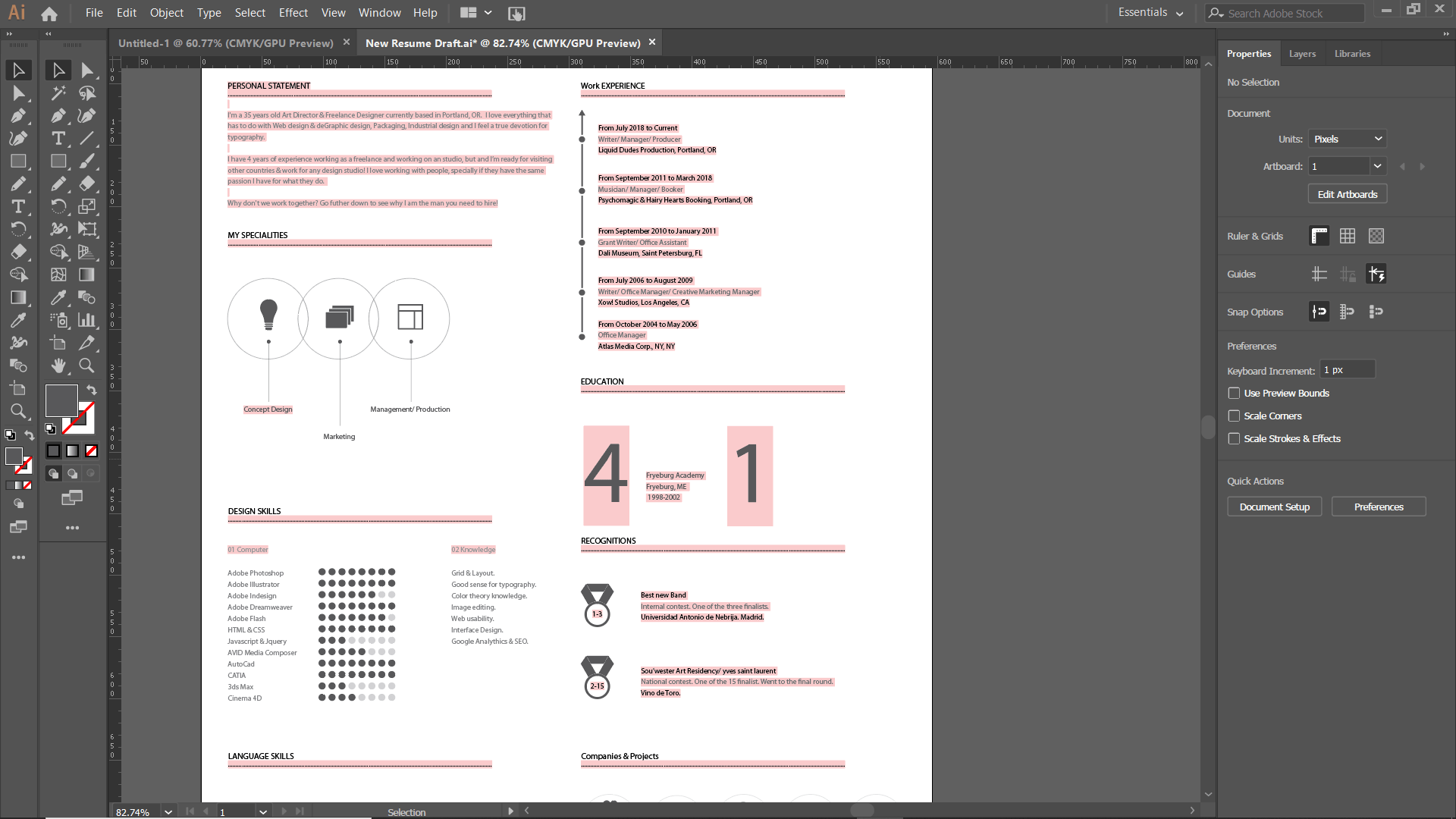Image resolution: width=1456 pixels, height=819 pixels.
Task: Open the Effect menu
Action: tap(293, 13)
